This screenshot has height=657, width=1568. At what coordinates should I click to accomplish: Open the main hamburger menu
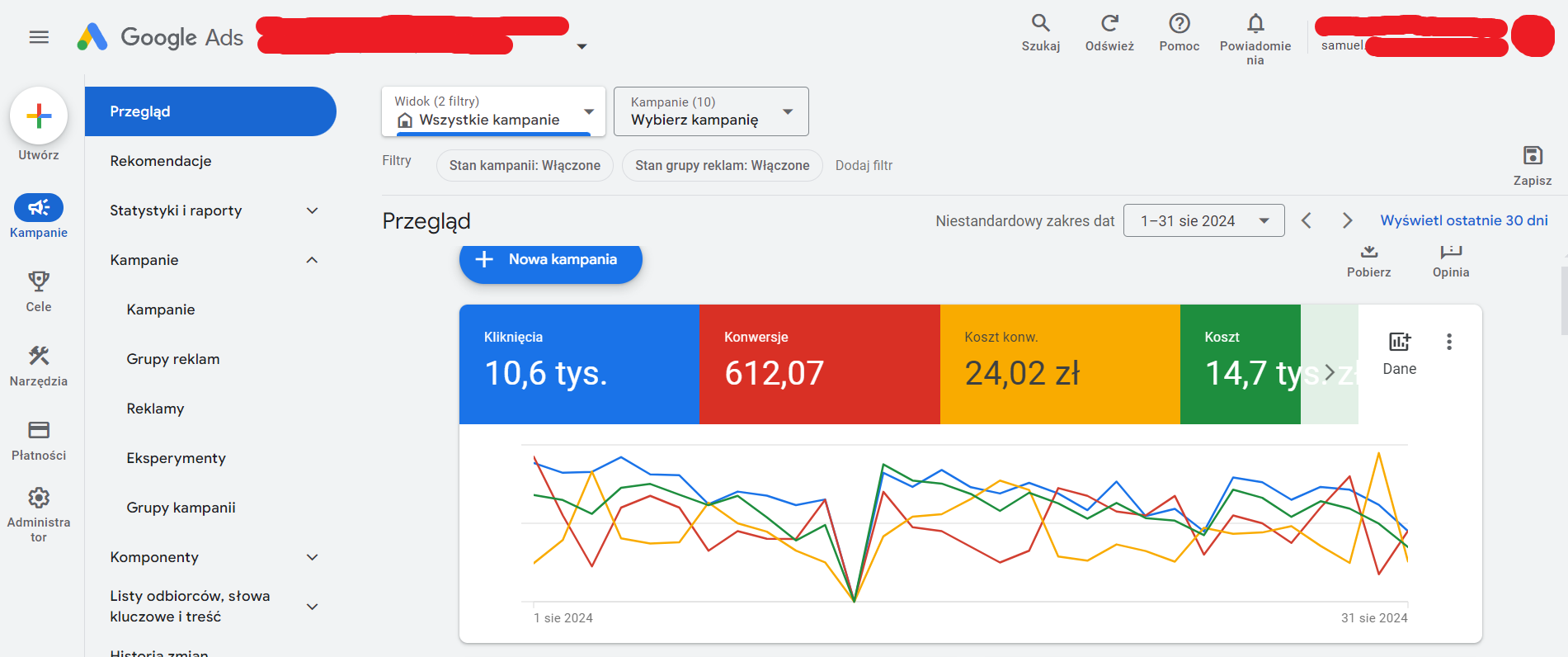point(39,37)
